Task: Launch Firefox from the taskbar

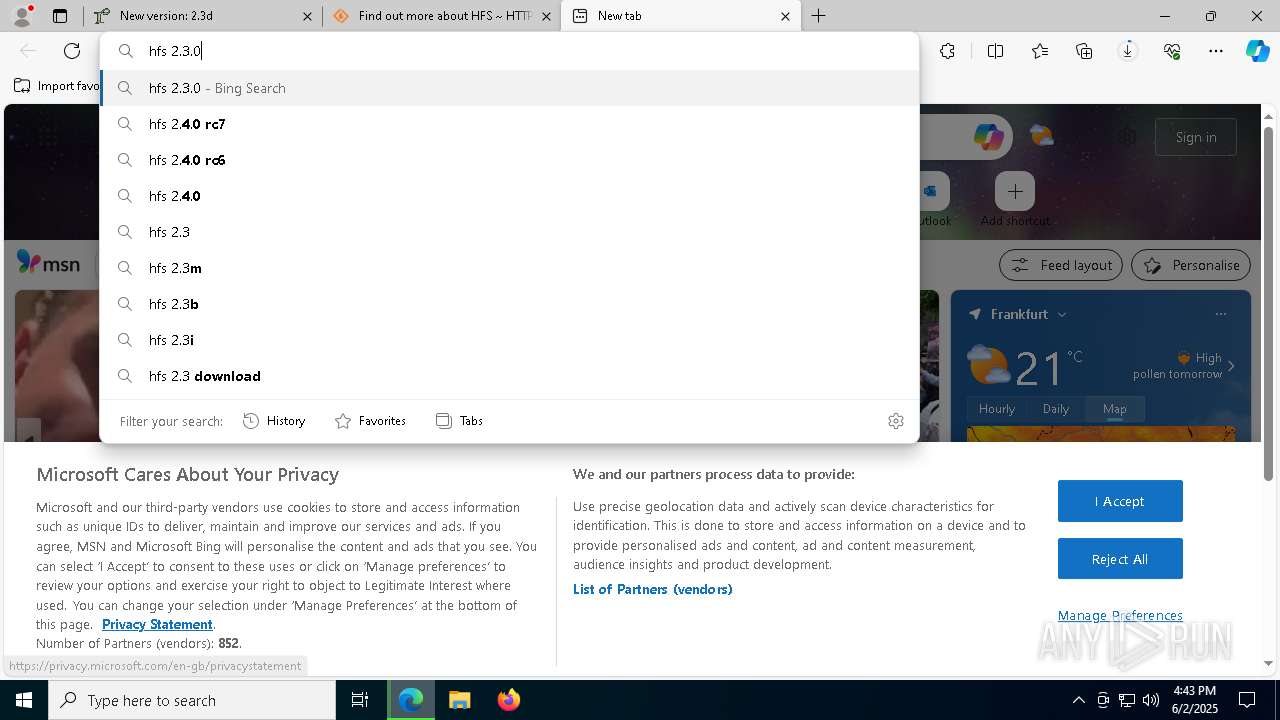Action: (508, 700)
